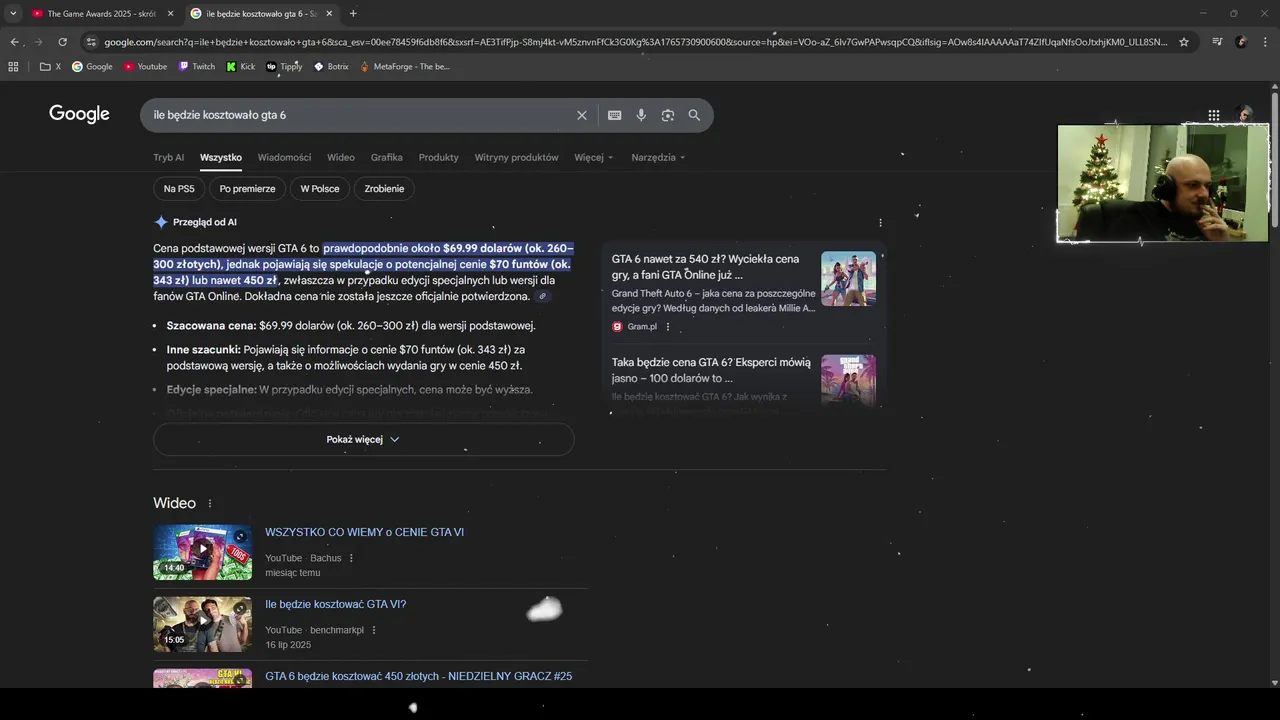
Task: Click the browser address bar
Action: [635, 42]
